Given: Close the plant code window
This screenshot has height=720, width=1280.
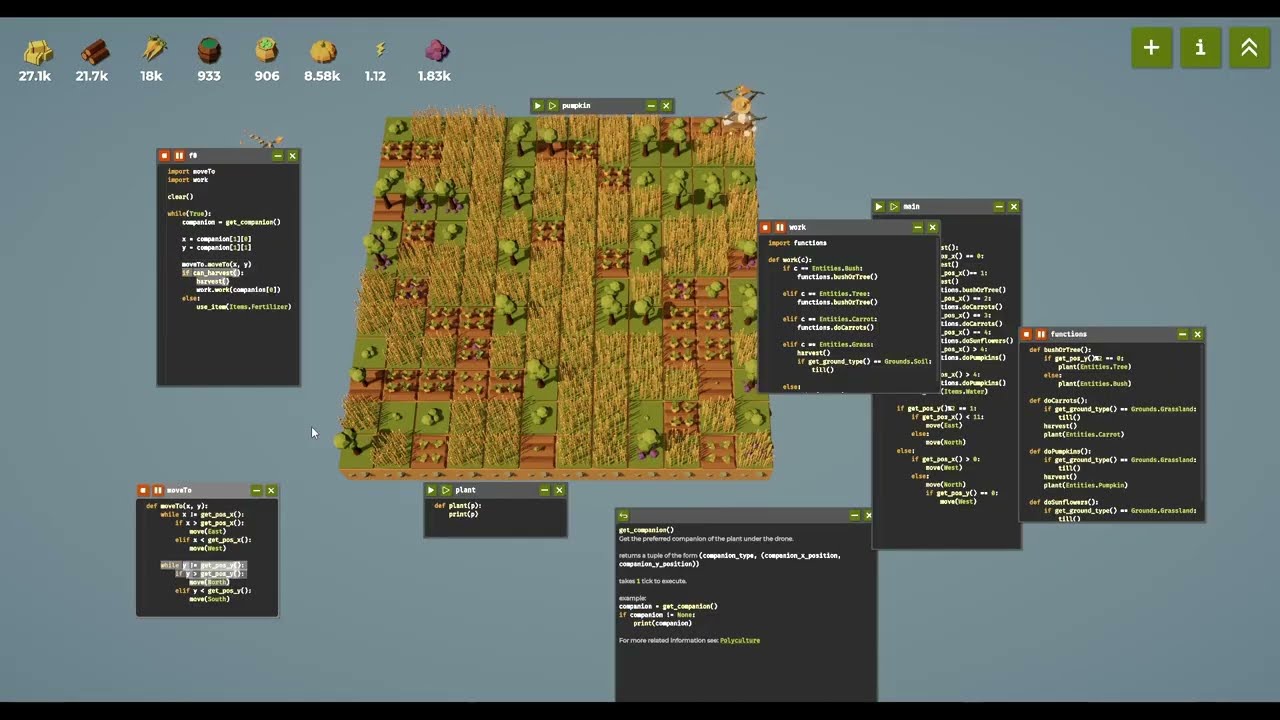Looking at the screenshot, I should 559,490.
